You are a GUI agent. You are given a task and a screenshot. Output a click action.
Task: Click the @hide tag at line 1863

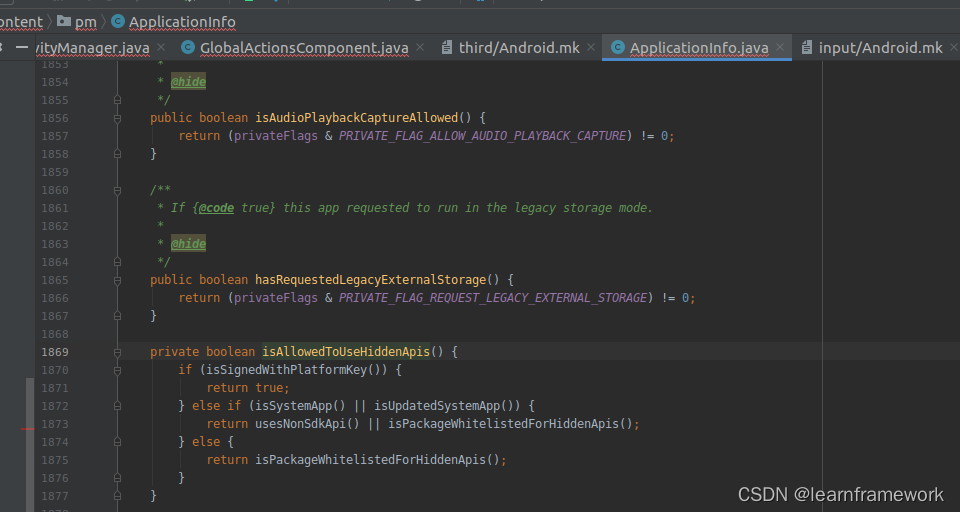pyautogui.click(x=188, y=244)
